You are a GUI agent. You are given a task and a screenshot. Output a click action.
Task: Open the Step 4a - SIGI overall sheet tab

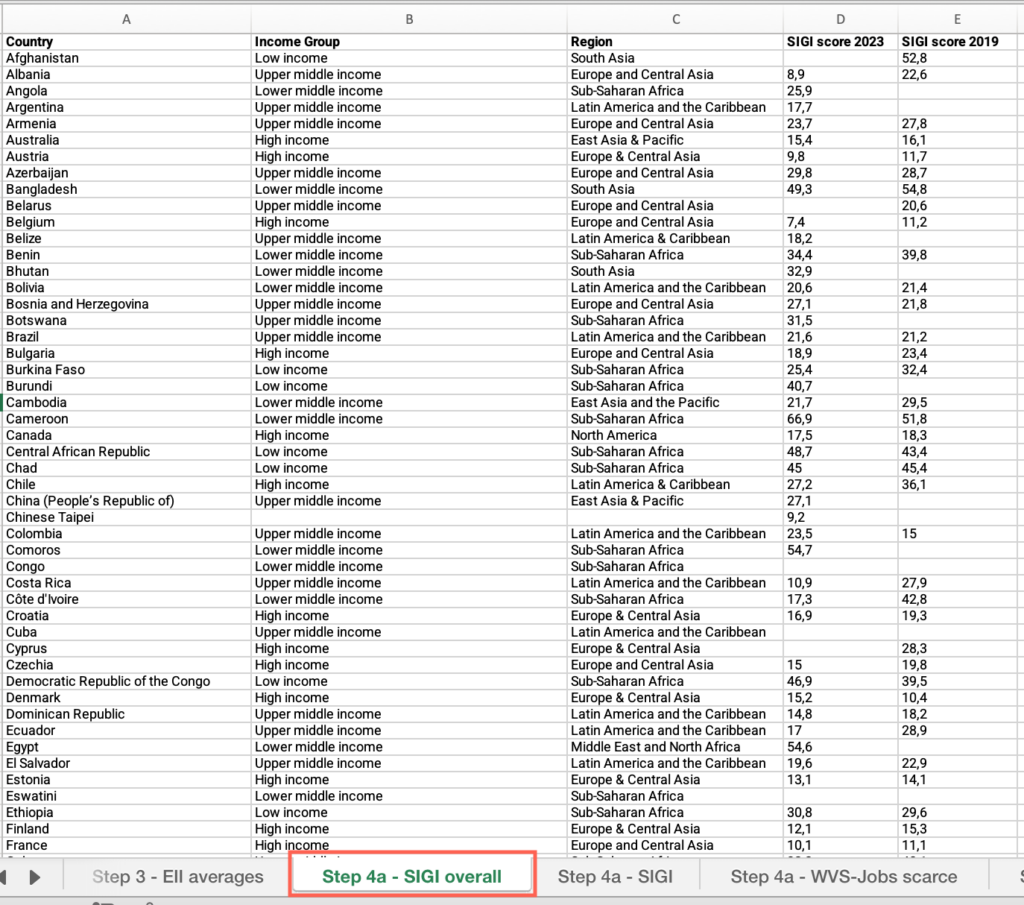(x=412, y=876)
